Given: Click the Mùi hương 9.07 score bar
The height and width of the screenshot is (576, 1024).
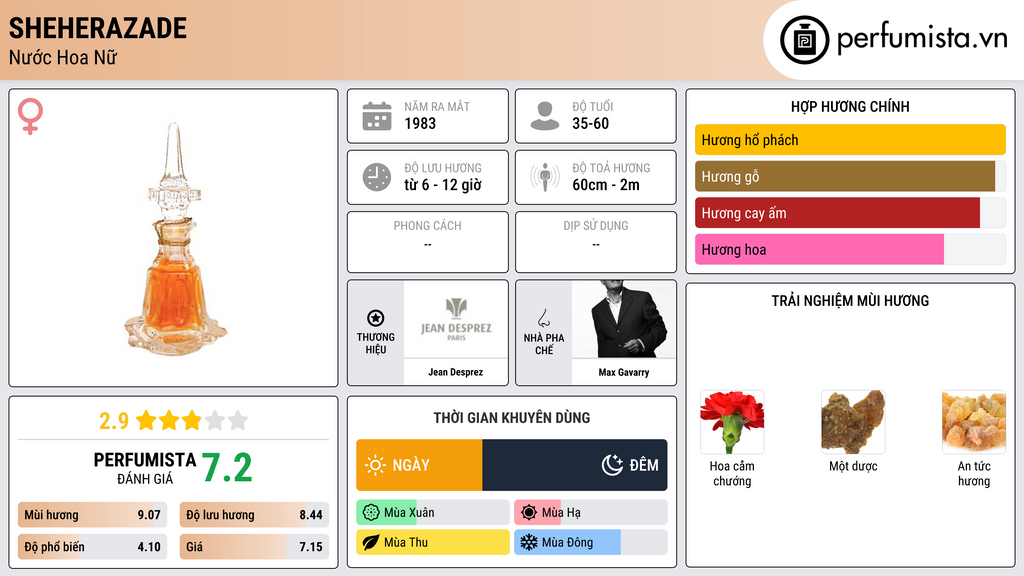Looking at the screenshot, I should (92, 515).
